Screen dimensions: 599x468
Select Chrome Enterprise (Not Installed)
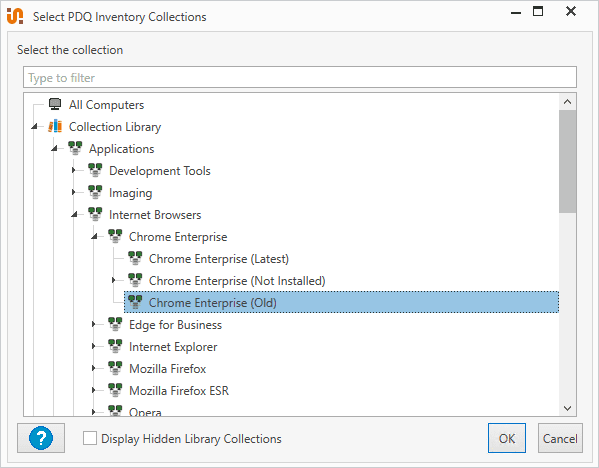[x=237, y=280]
